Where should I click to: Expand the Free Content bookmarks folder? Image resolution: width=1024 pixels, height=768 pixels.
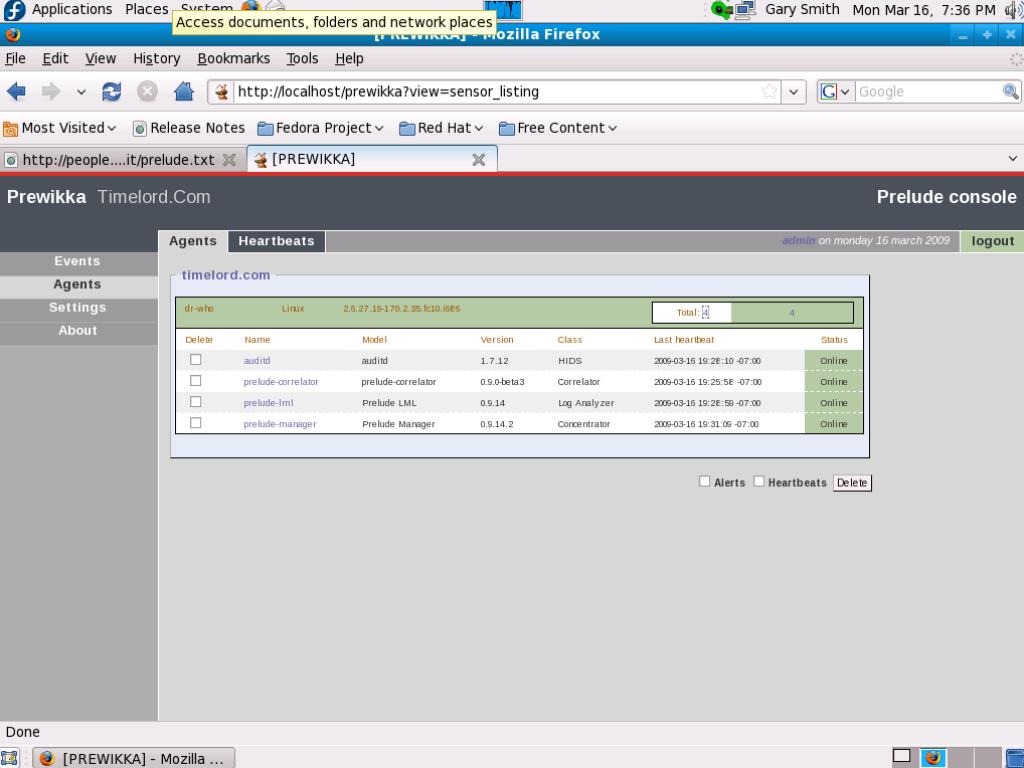[558, 128]
